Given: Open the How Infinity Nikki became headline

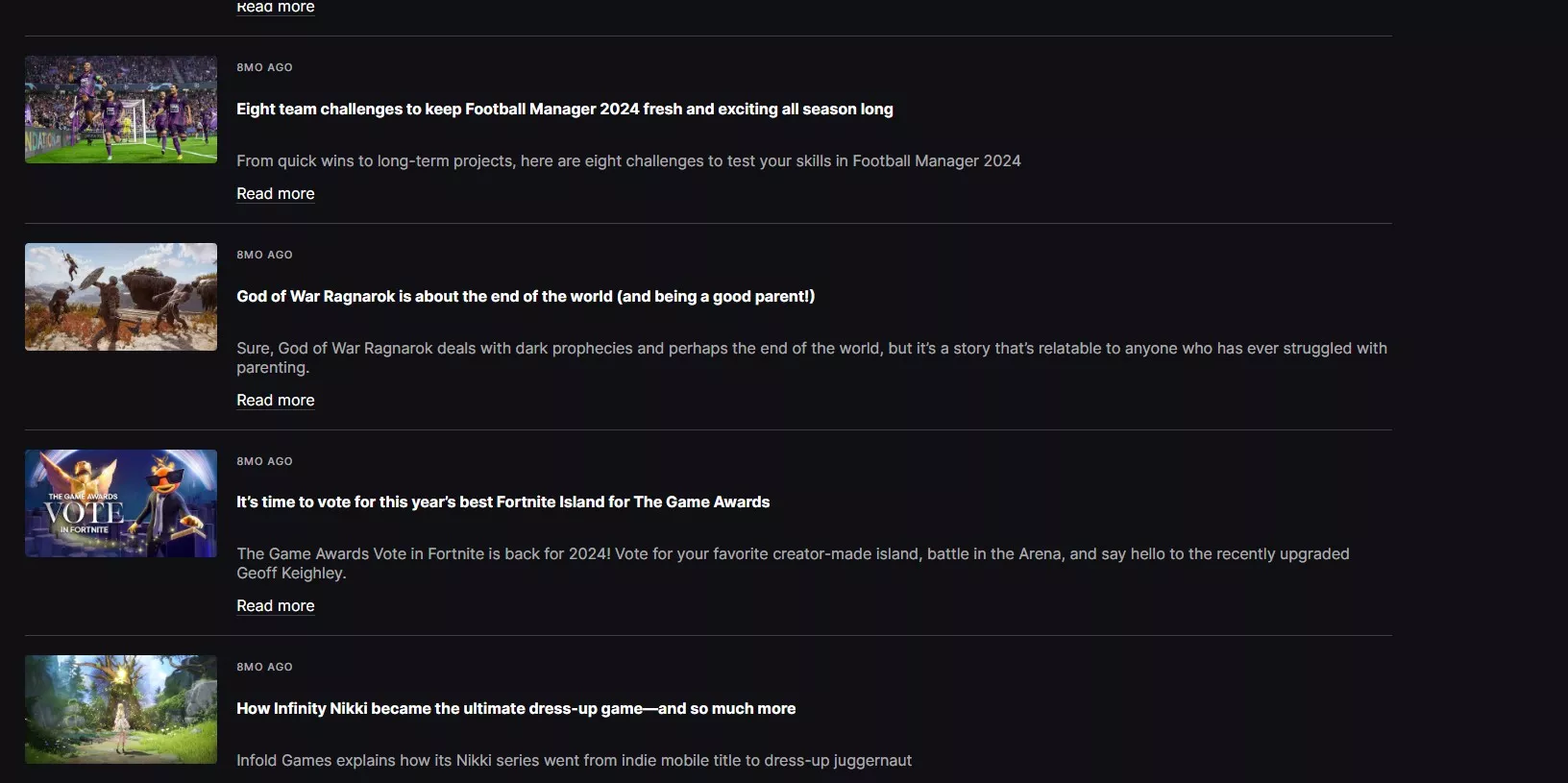Looking at the screenshot, I should point(516,709).
